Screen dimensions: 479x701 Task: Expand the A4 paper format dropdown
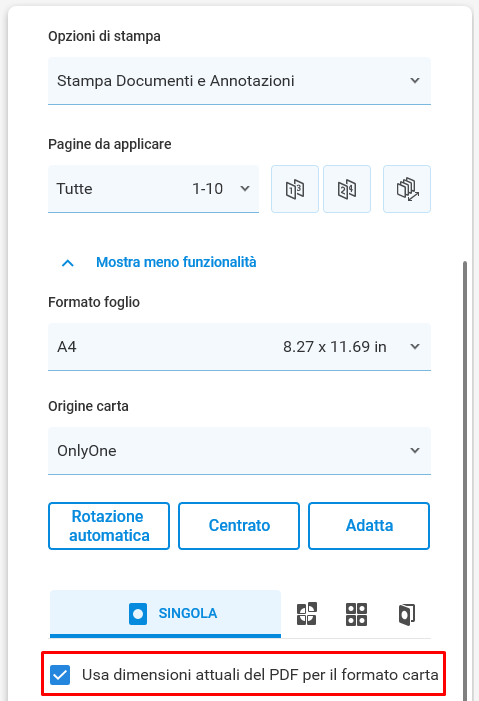(x=239, y=346)
